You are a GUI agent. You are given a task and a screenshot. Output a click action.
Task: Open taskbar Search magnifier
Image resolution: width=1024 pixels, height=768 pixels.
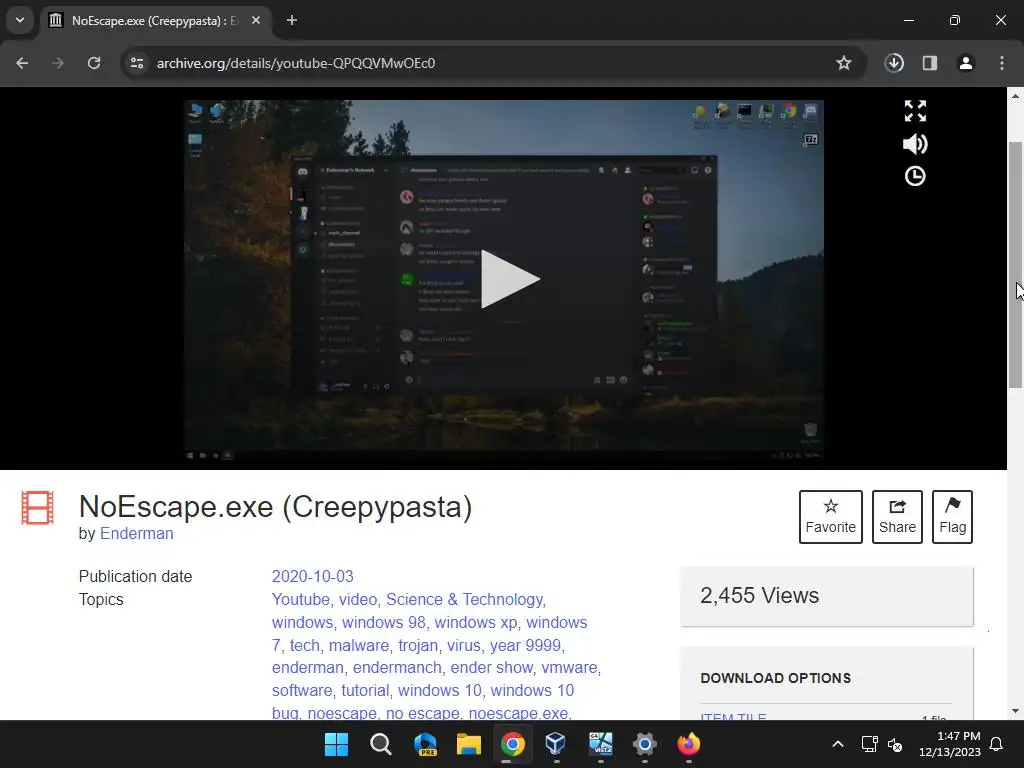click(380, 744)
